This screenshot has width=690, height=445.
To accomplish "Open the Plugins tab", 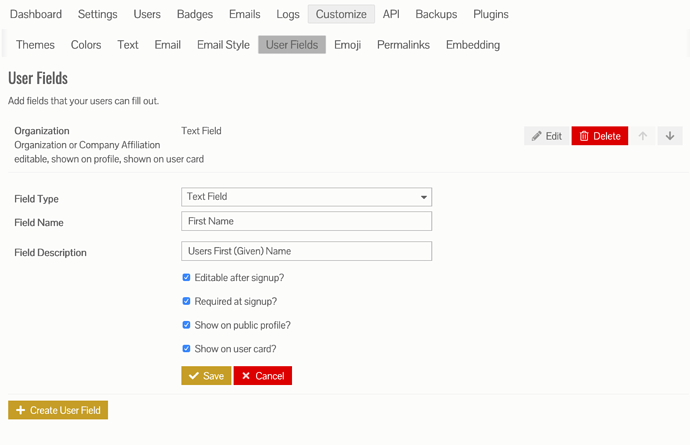I will pyautogui.click(x=491, y=14).
